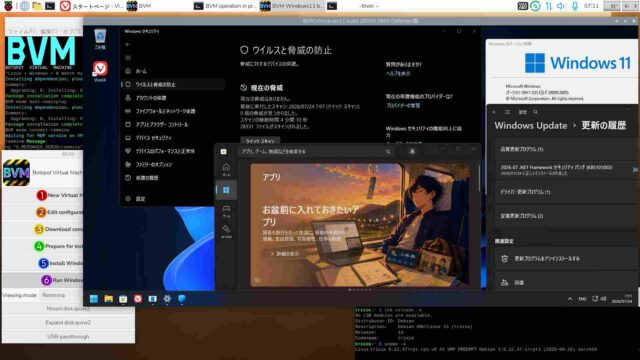Viewport: 640px width, 360px height.
Task: Open Vivaldi from the Windows taskbar
Action: 138,299
